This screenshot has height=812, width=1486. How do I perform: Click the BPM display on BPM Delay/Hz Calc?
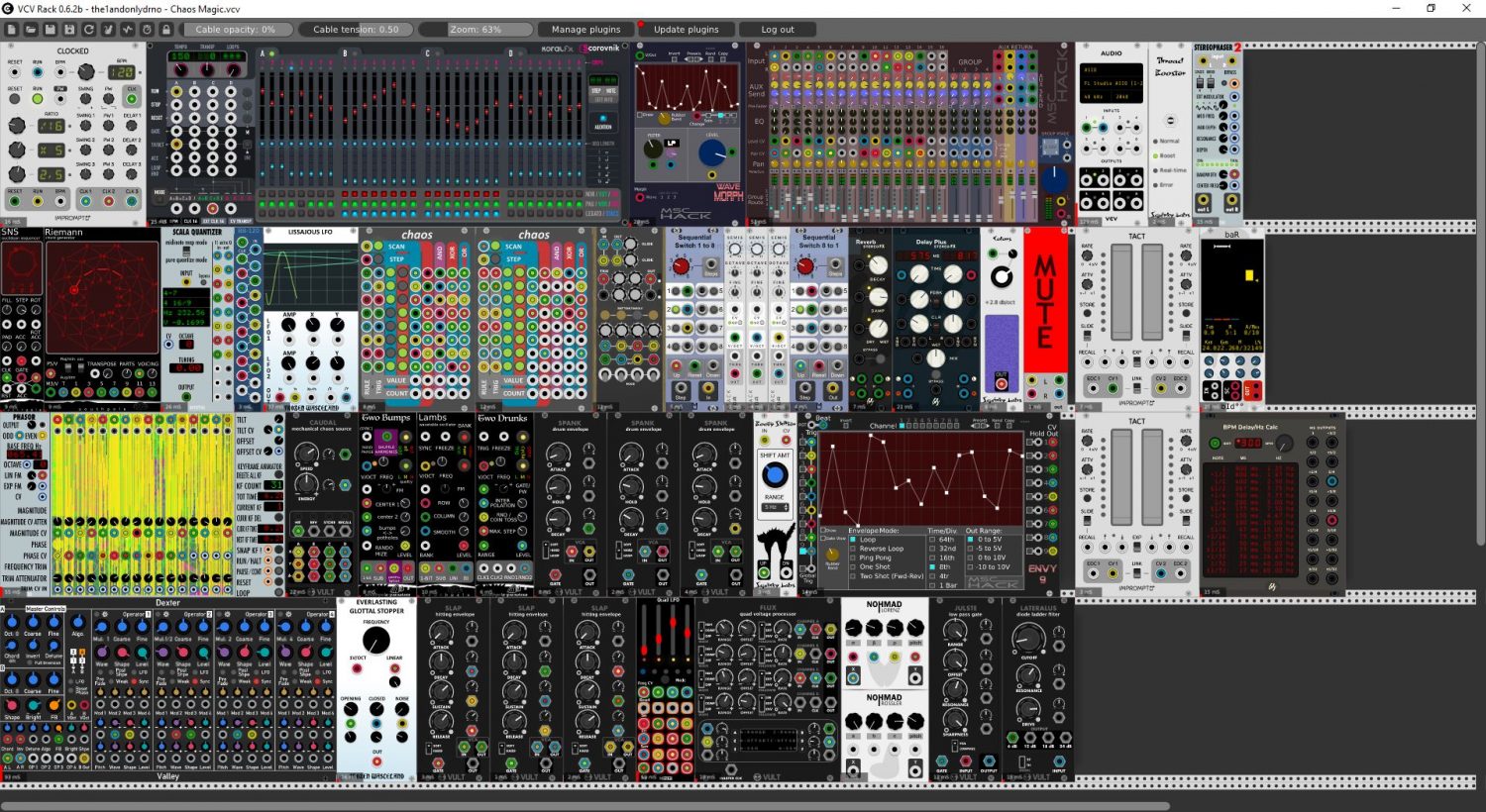click(1246, 443)
